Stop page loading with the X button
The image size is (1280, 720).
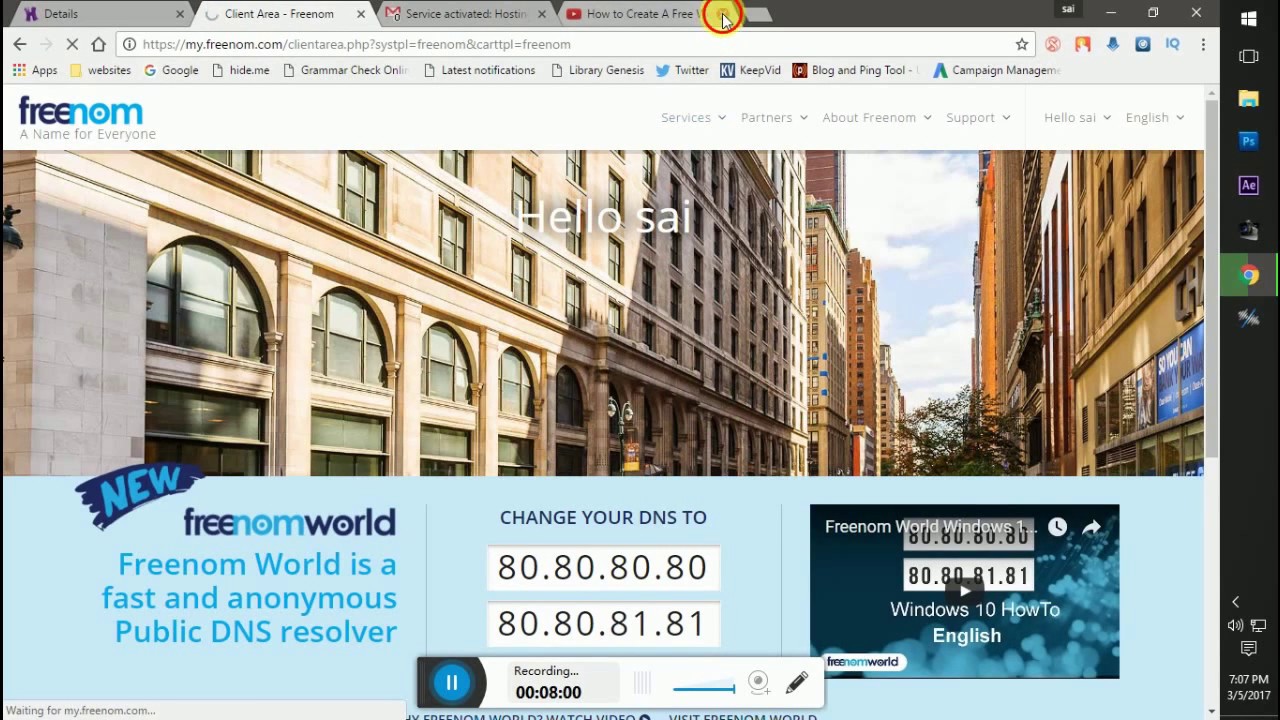pos(72,44)
